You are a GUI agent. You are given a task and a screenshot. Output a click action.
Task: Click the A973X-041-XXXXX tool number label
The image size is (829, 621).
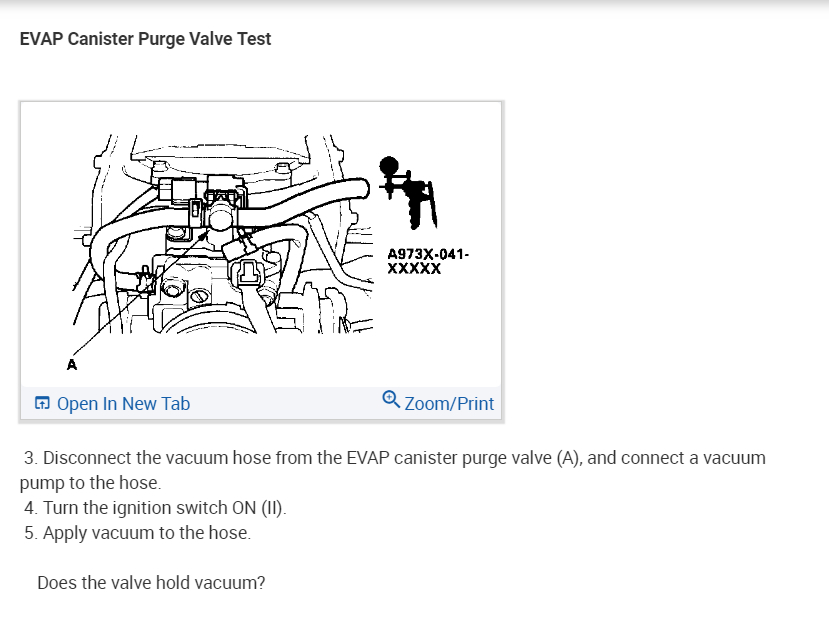[x=427, y=261]
